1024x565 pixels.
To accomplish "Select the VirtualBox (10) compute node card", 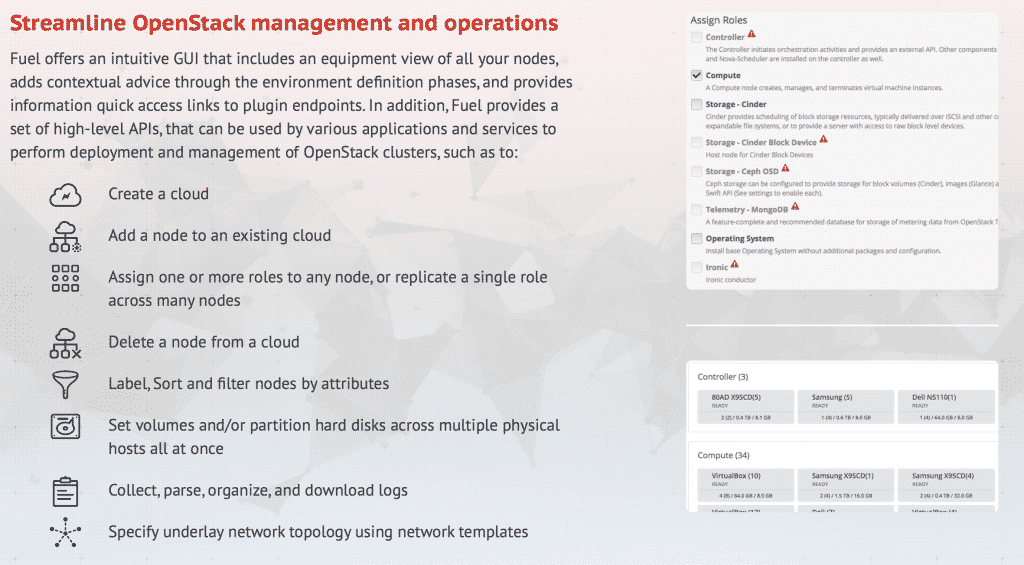I will pyautogui.click(x=745, y=485).
